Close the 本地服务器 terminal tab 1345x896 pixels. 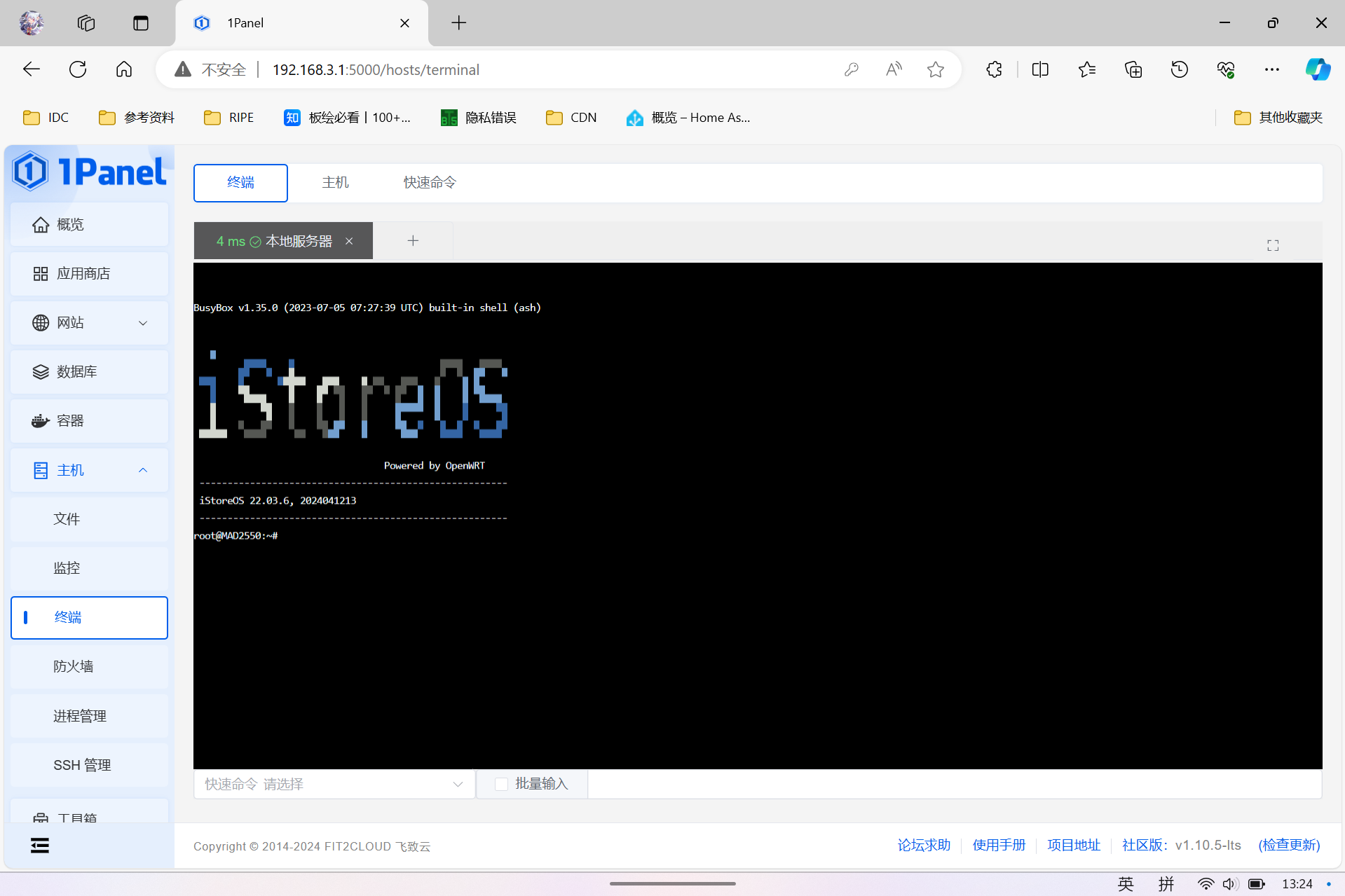(x=349, y=241)
